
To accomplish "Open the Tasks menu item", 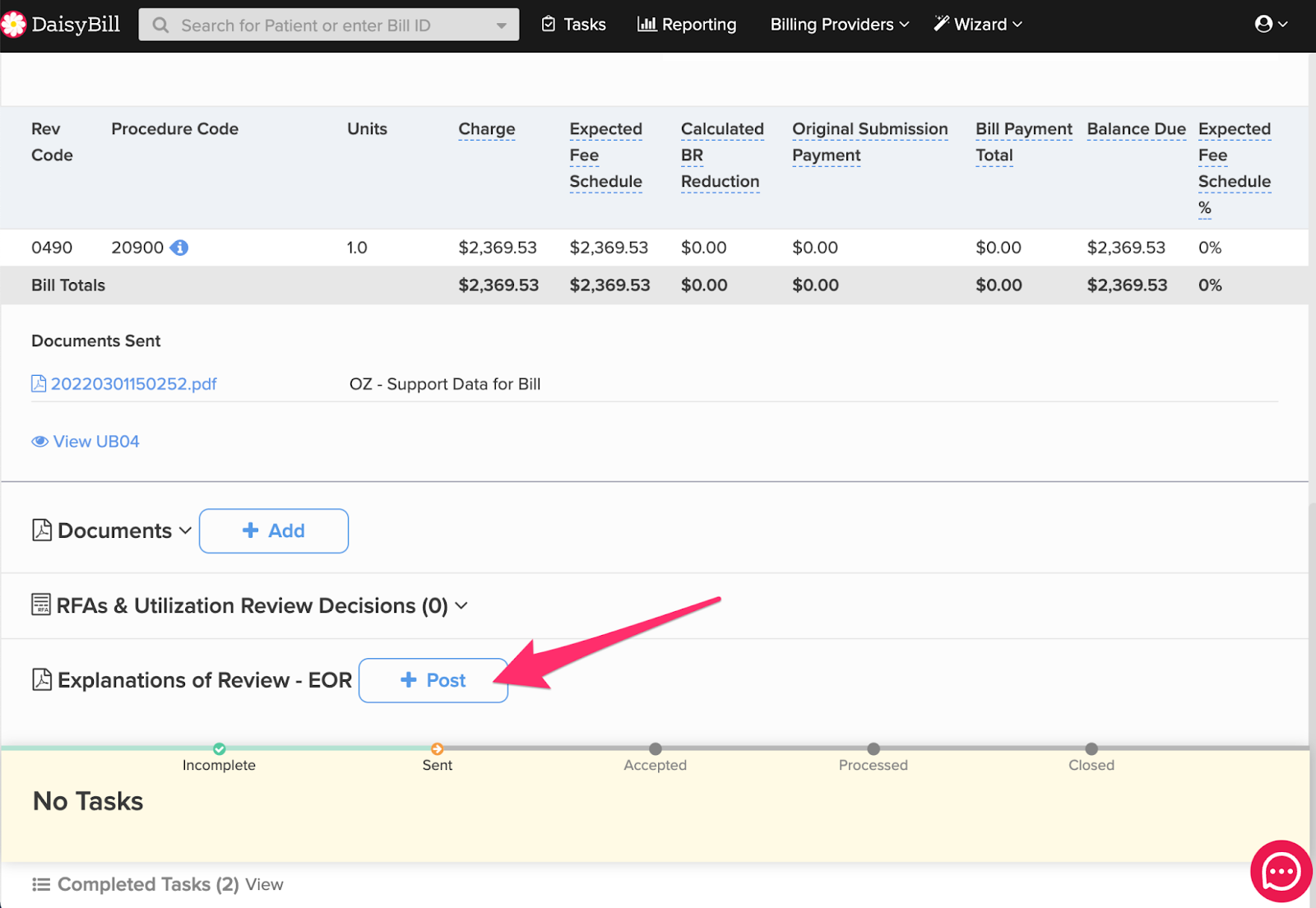I will 573,25.
